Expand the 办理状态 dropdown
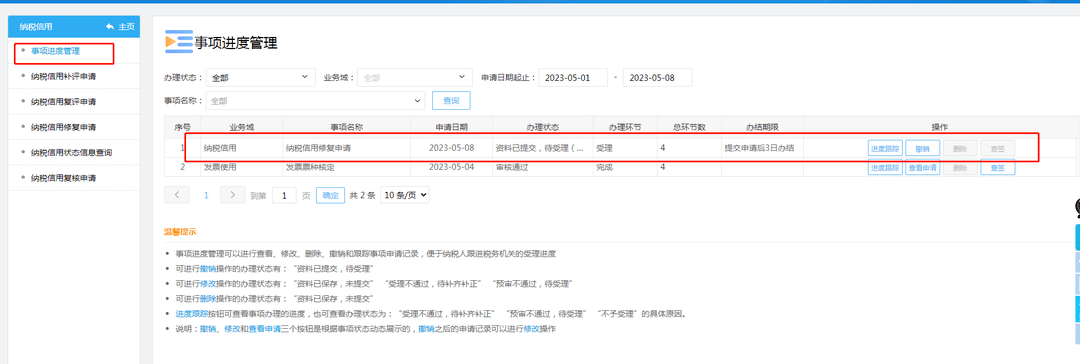 coord(260,78)
